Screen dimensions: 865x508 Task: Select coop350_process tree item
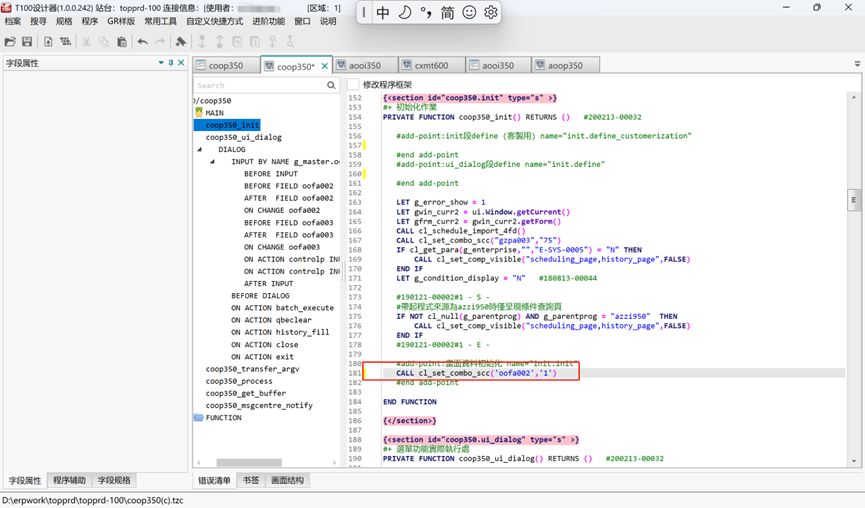(x=239, y=381)
